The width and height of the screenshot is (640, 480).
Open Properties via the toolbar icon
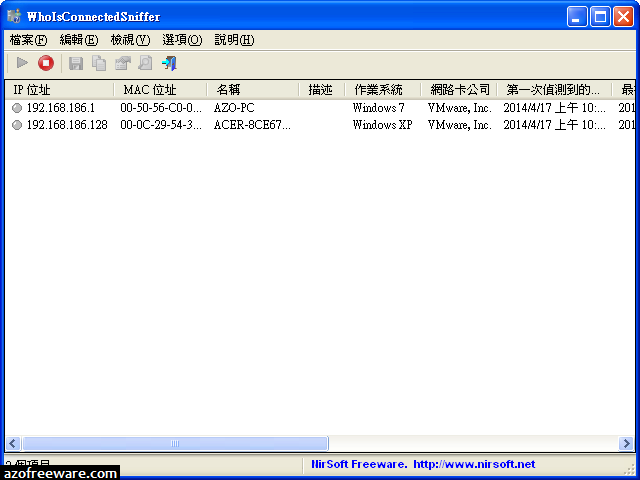[122, 63]
